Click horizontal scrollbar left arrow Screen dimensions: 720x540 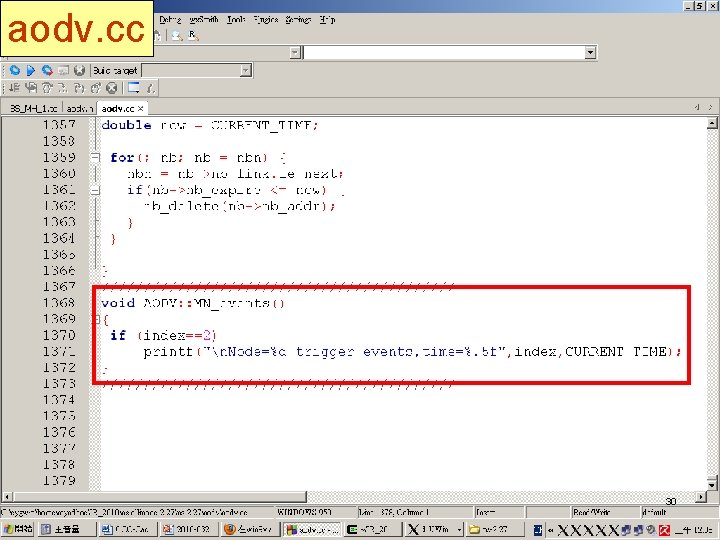click(7, 496)
